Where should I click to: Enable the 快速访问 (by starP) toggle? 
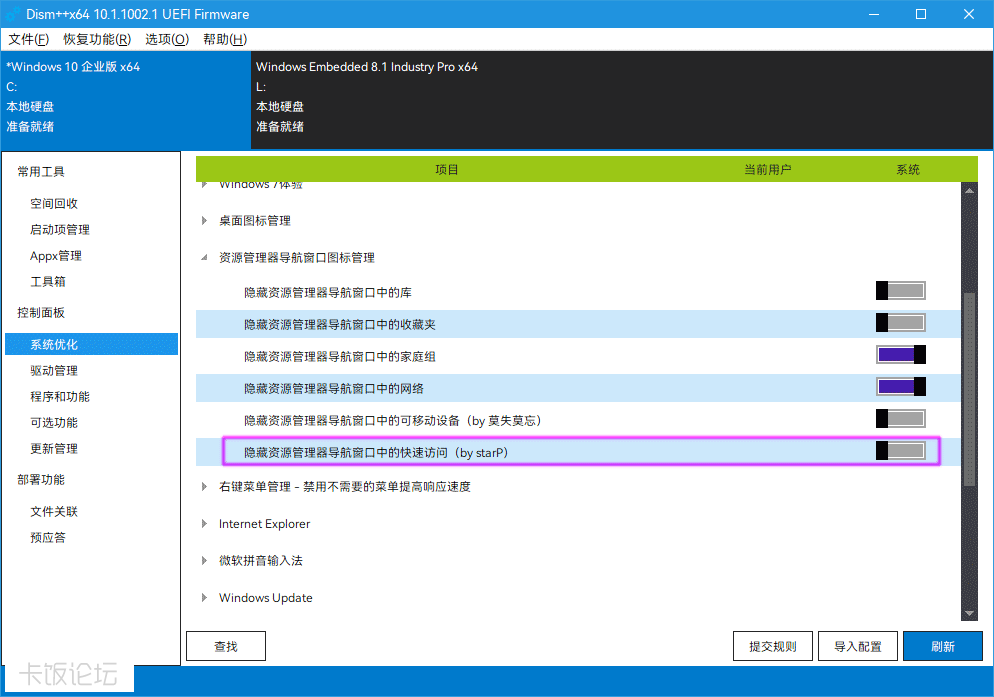[900, 451]
